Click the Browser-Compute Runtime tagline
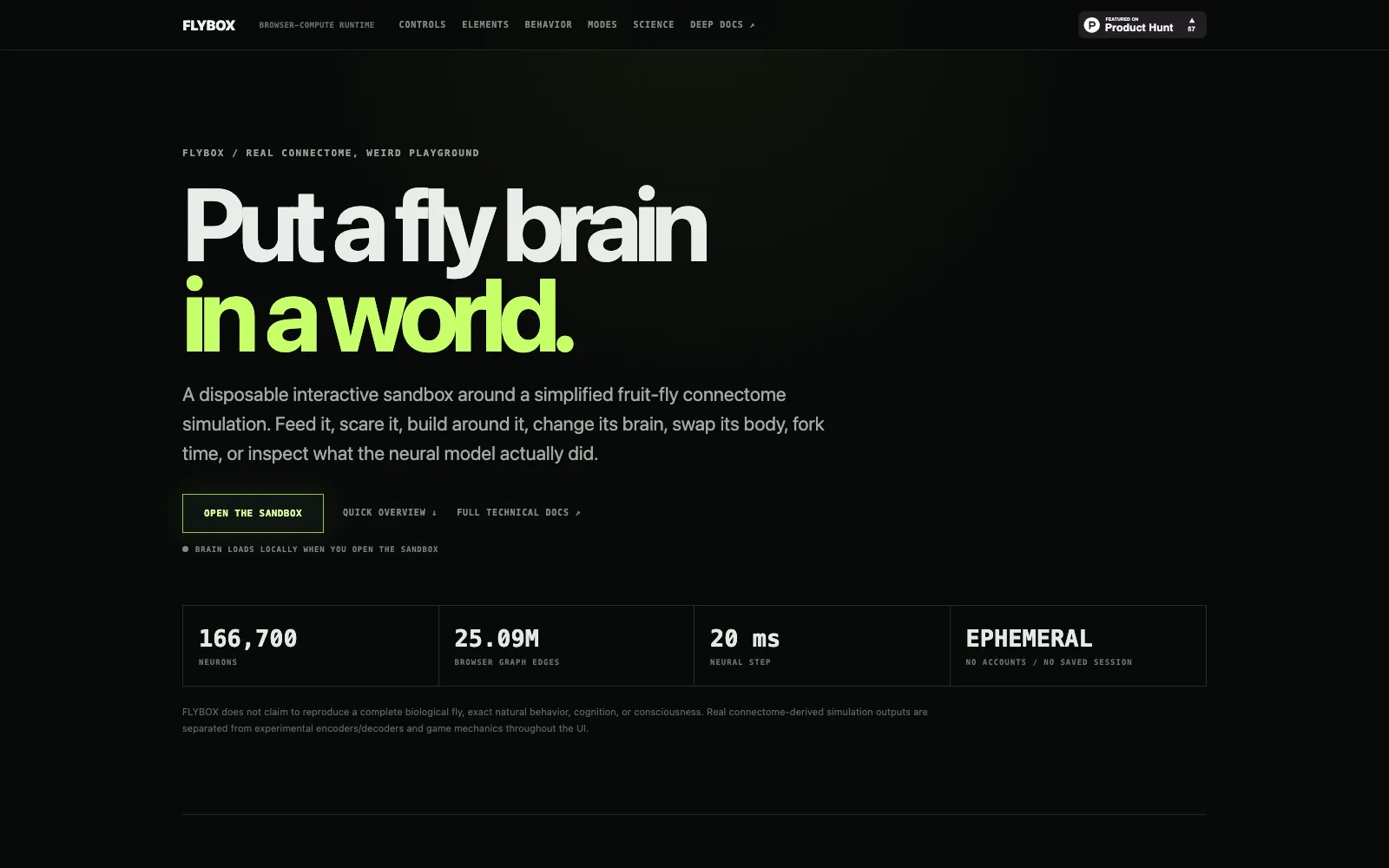This screenshot has height=868, width=1389. point(317,25)
